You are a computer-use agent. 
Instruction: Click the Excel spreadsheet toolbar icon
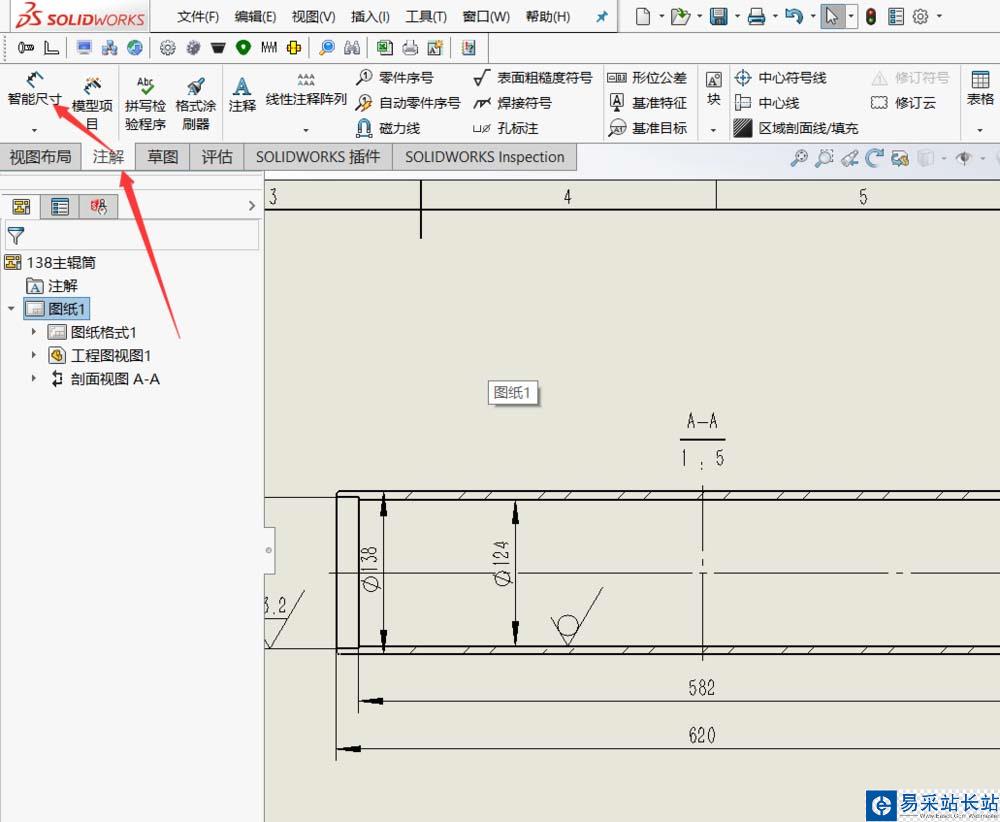(385, 47)
